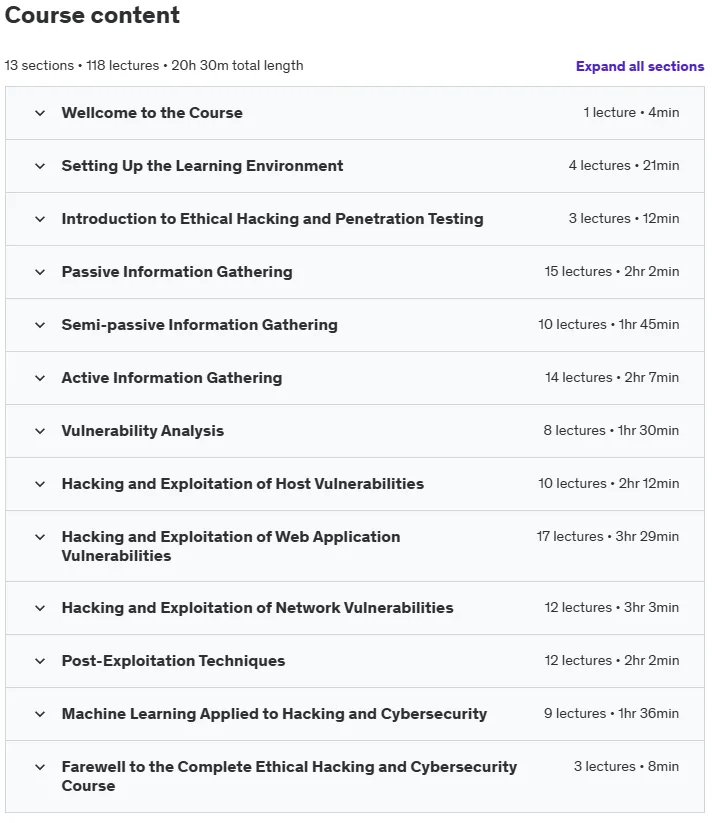Click the 17 lectures 3hr 29min label

tap(608, 536)
